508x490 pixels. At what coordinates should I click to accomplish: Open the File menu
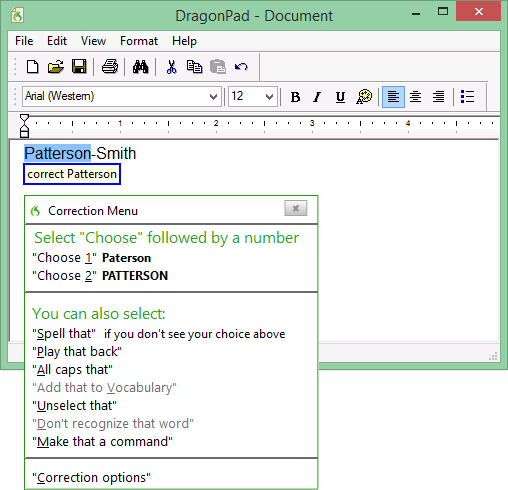[x=24, y=41]
